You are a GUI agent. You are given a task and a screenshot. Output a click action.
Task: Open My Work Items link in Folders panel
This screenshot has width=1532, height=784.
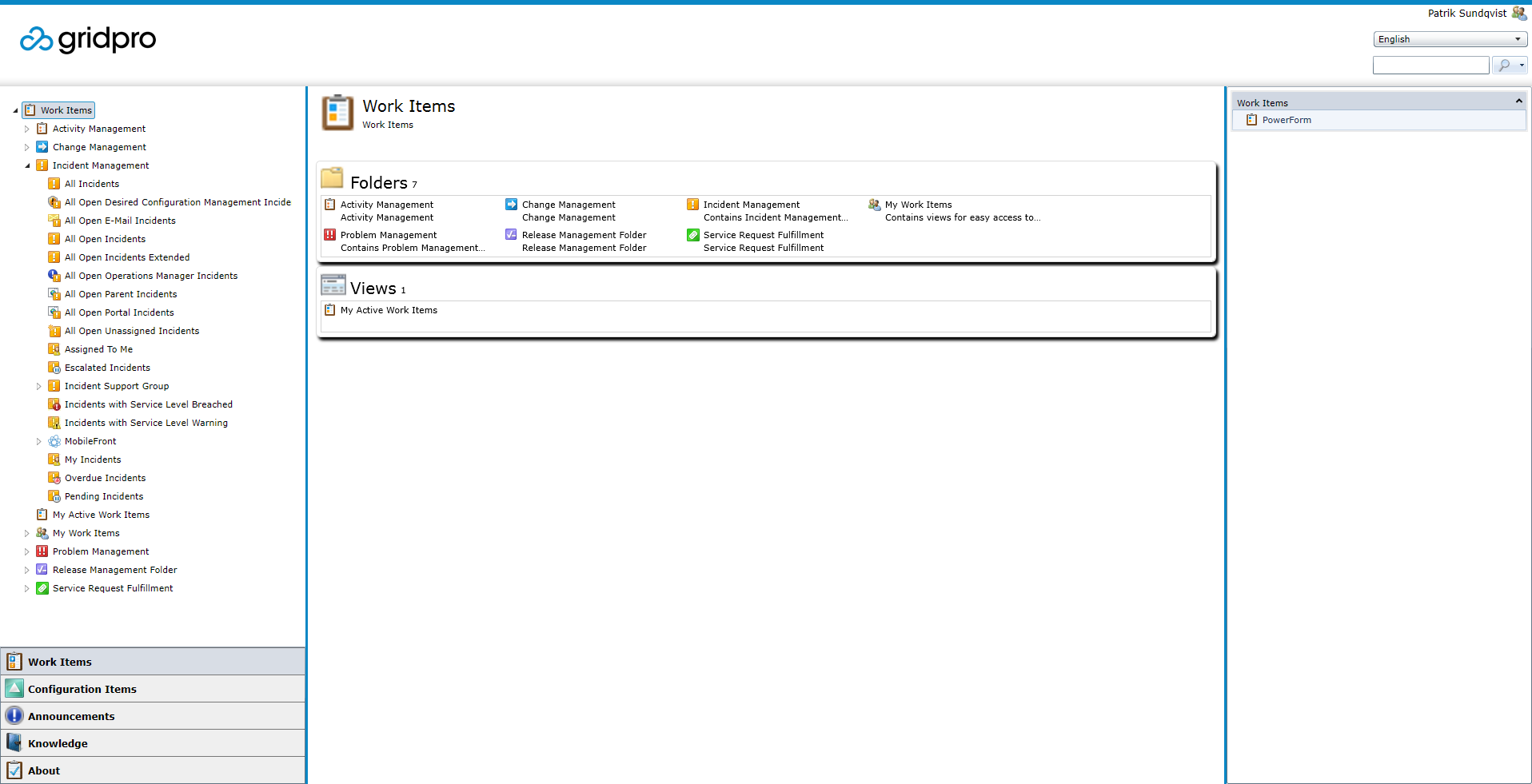[918, 205]
